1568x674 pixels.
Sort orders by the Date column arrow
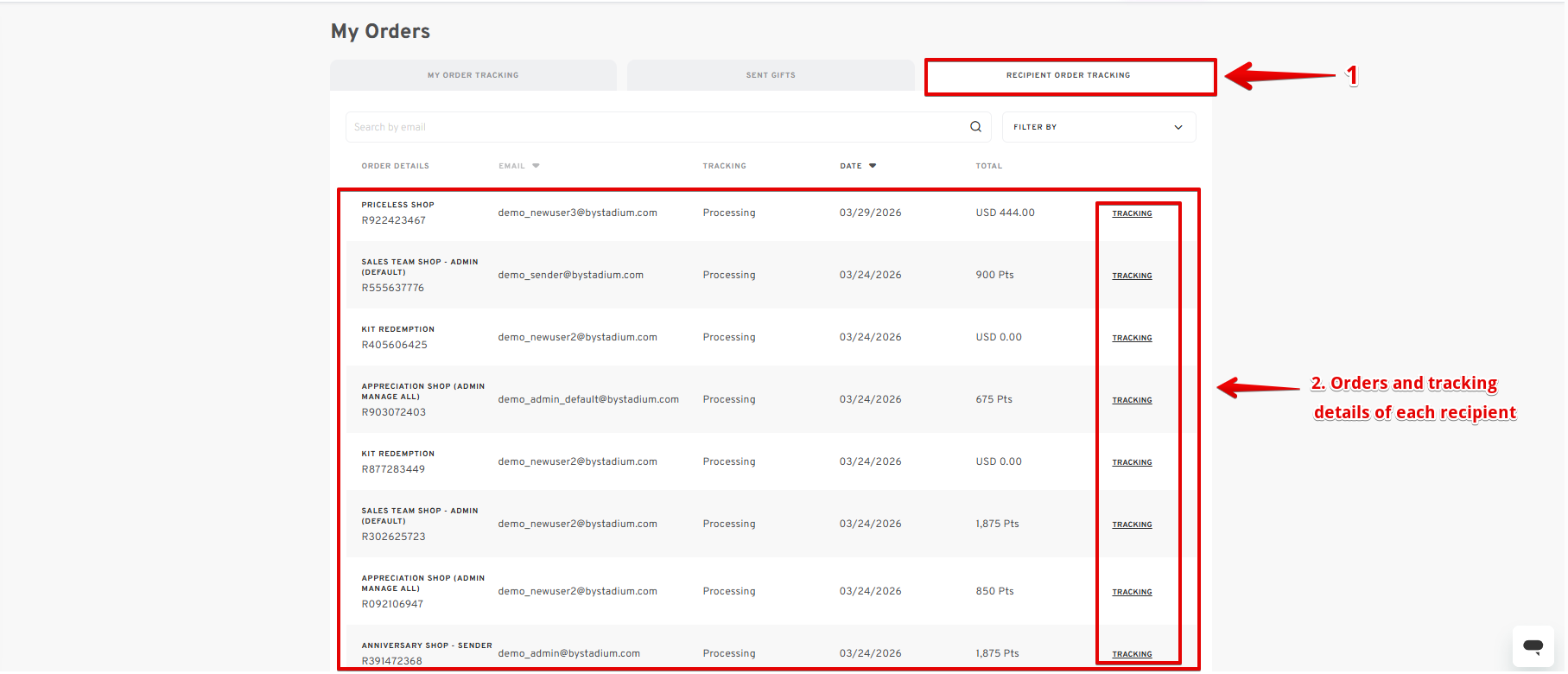pos(873,166)
